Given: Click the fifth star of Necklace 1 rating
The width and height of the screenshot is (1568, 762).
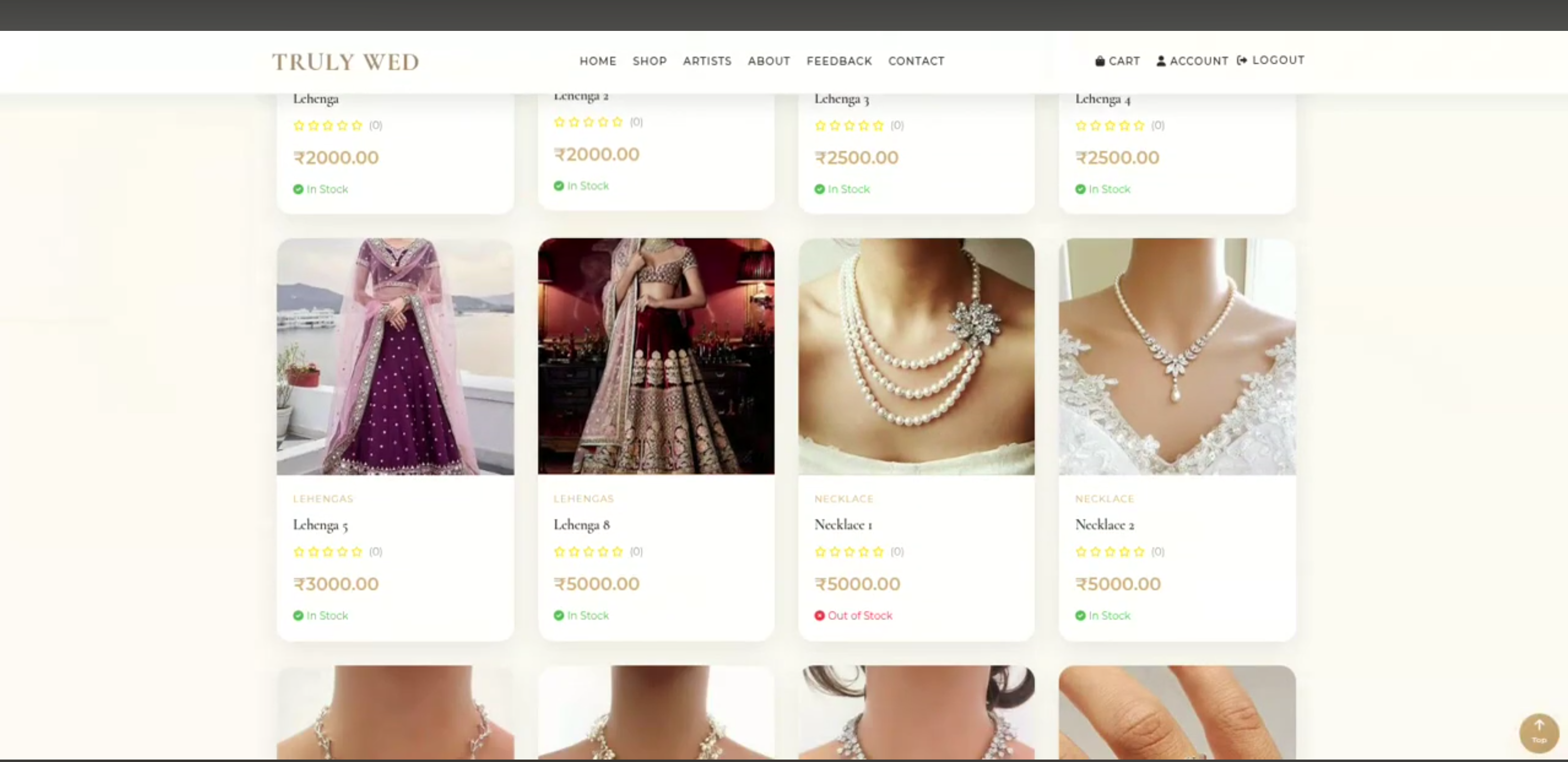Looking at the screenshot, I should click(878, 552).
